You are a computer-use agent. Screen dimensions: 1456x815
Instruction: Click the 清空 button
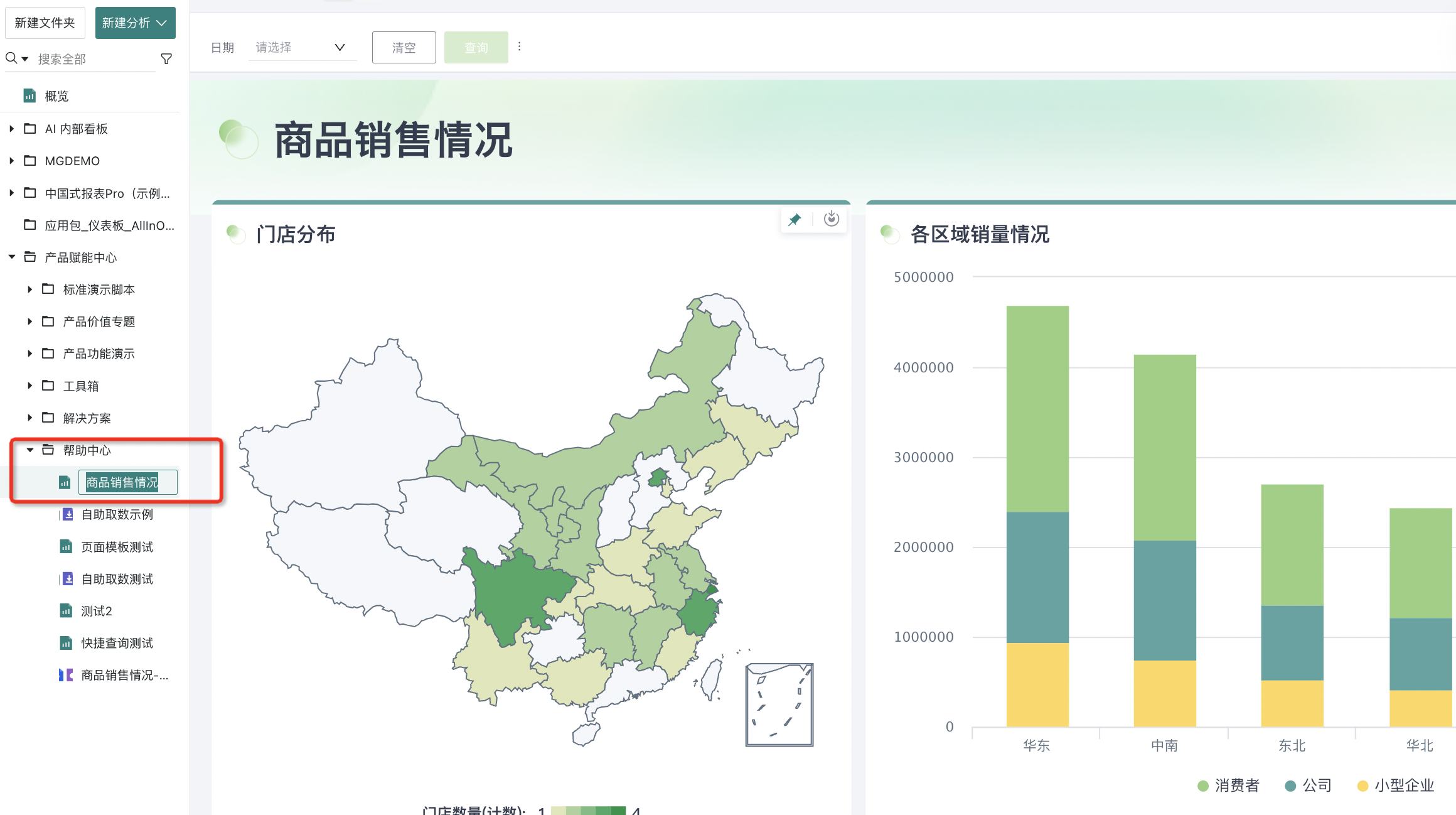tap(404, 48)
